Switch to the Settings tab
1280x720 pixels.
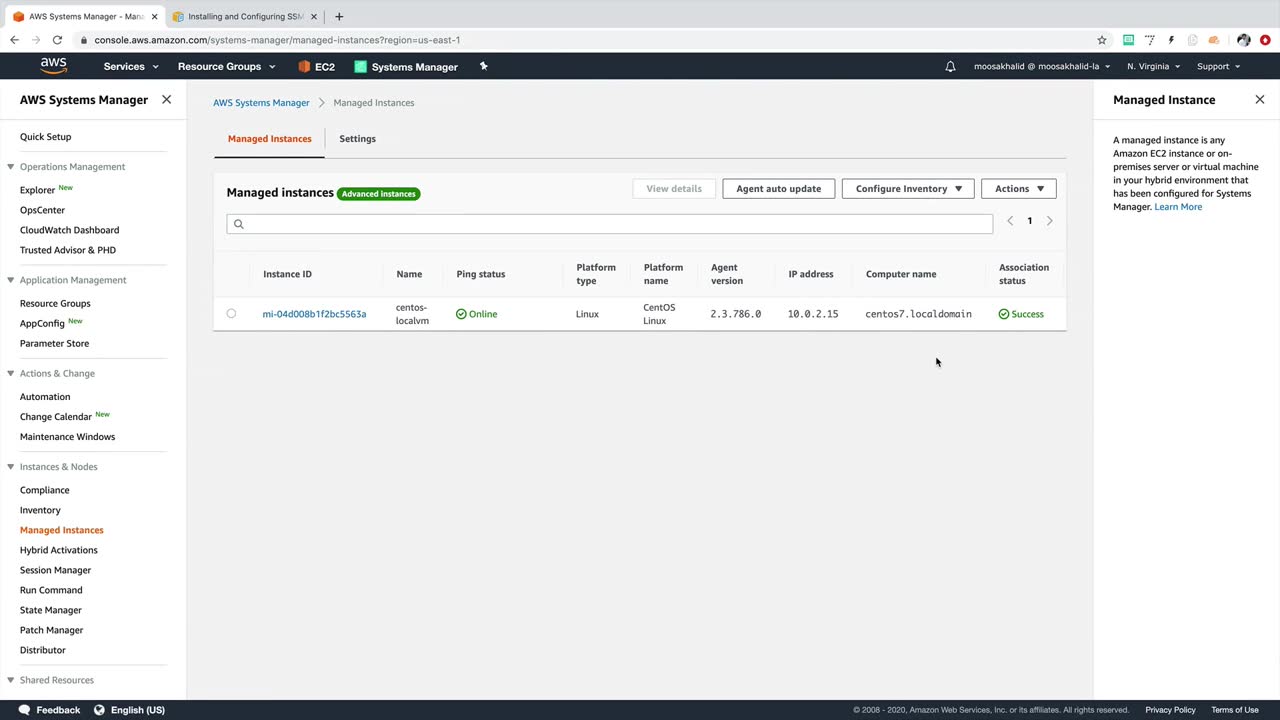pyautogui.click(x=357, y=139)
